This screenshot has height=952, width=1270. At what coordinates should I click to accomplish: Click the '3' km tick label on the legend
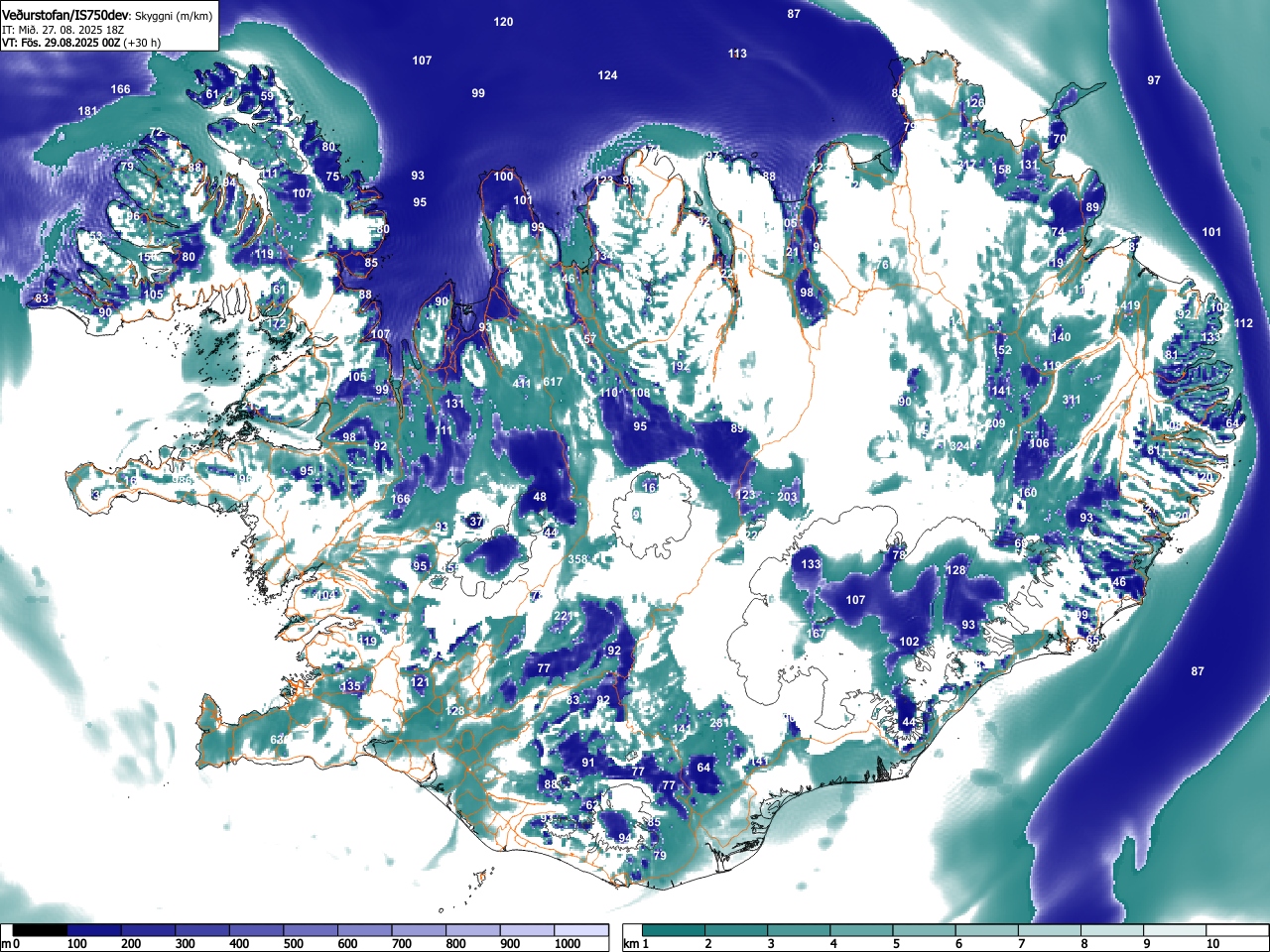tap(771, 944)
